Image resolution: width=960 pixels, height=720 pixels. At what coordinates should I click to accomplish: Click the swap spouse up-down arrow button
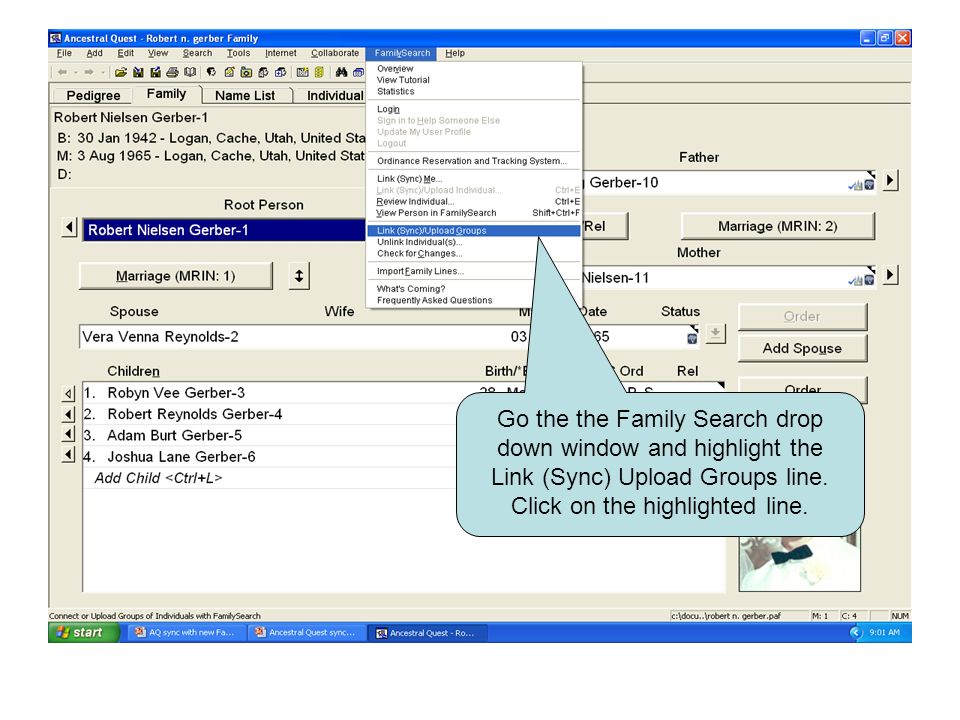tap(299, 276)
